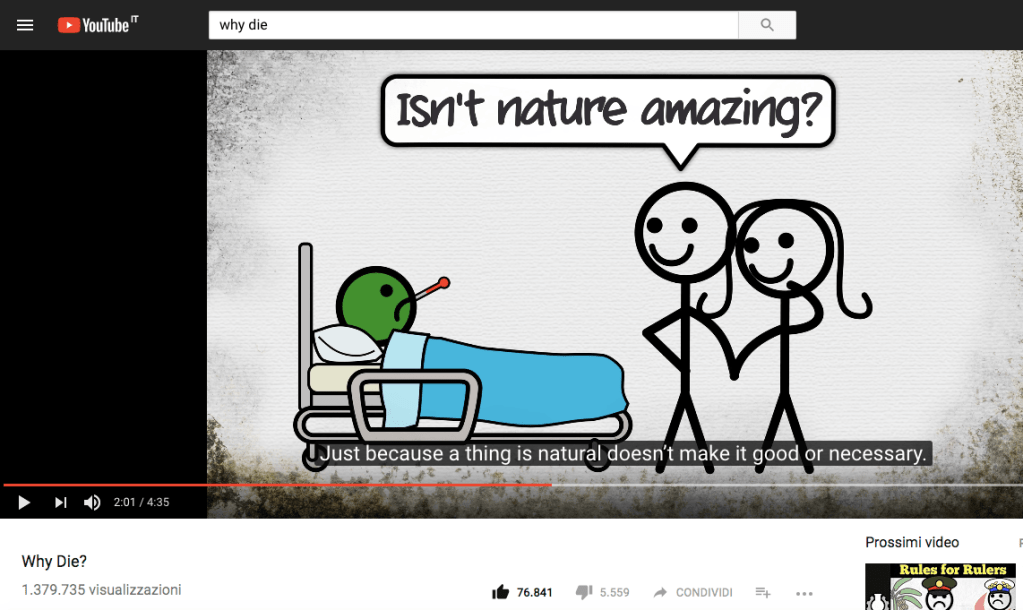1023x610 pixels.
Task: Dislike the video with the thumbs down
Action: click(x=585, y=592)
